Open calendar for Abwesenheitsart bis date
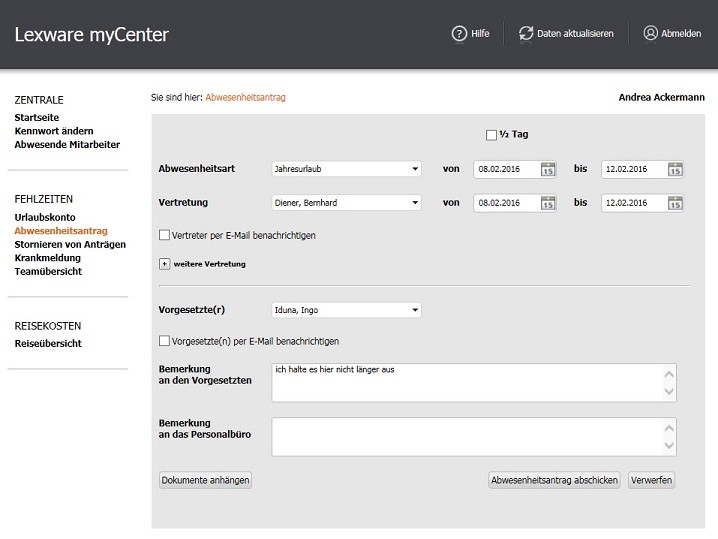 coord(675,169)
